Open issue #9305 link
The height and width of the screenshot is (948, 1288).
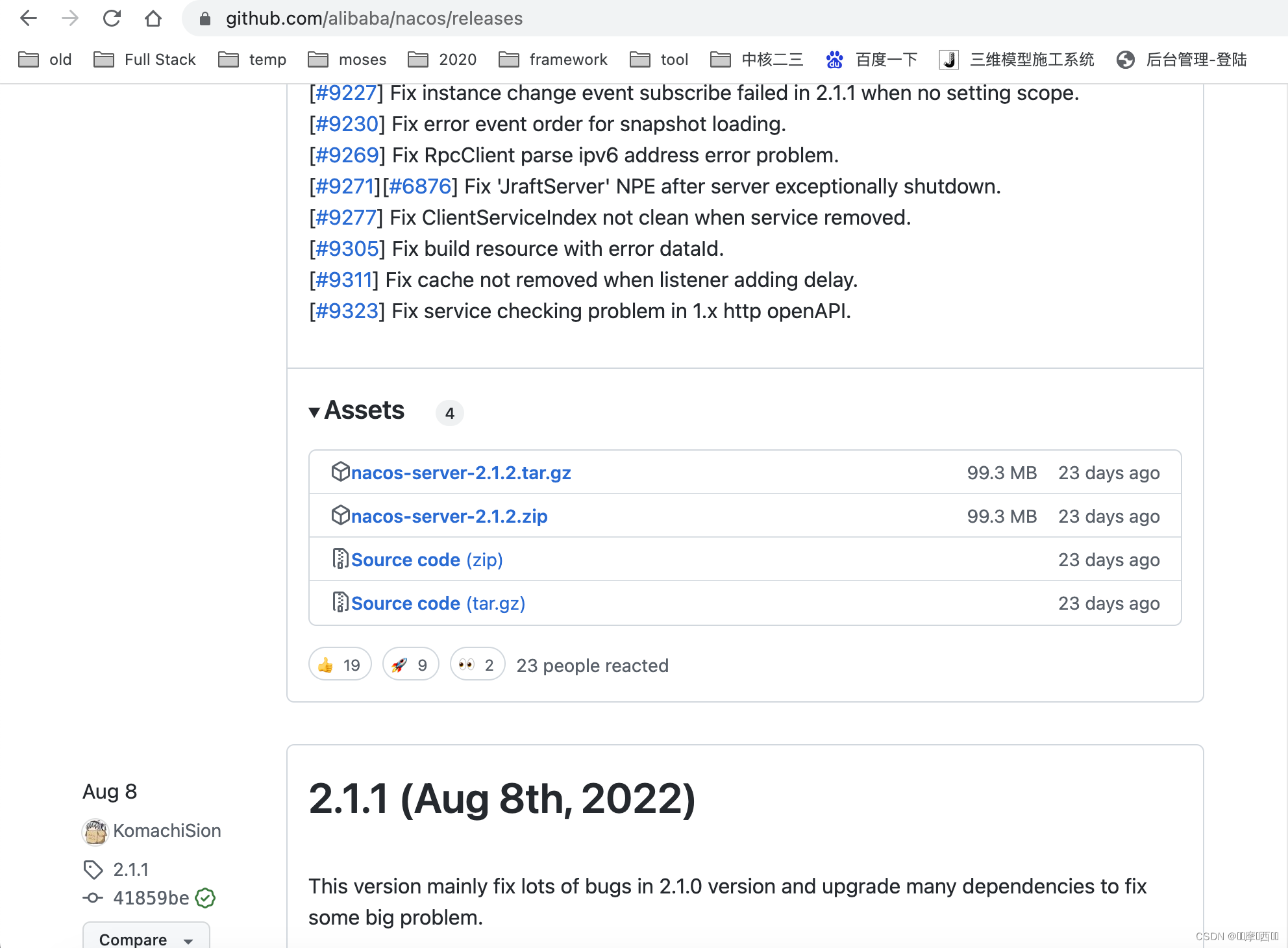click(347, 249)
